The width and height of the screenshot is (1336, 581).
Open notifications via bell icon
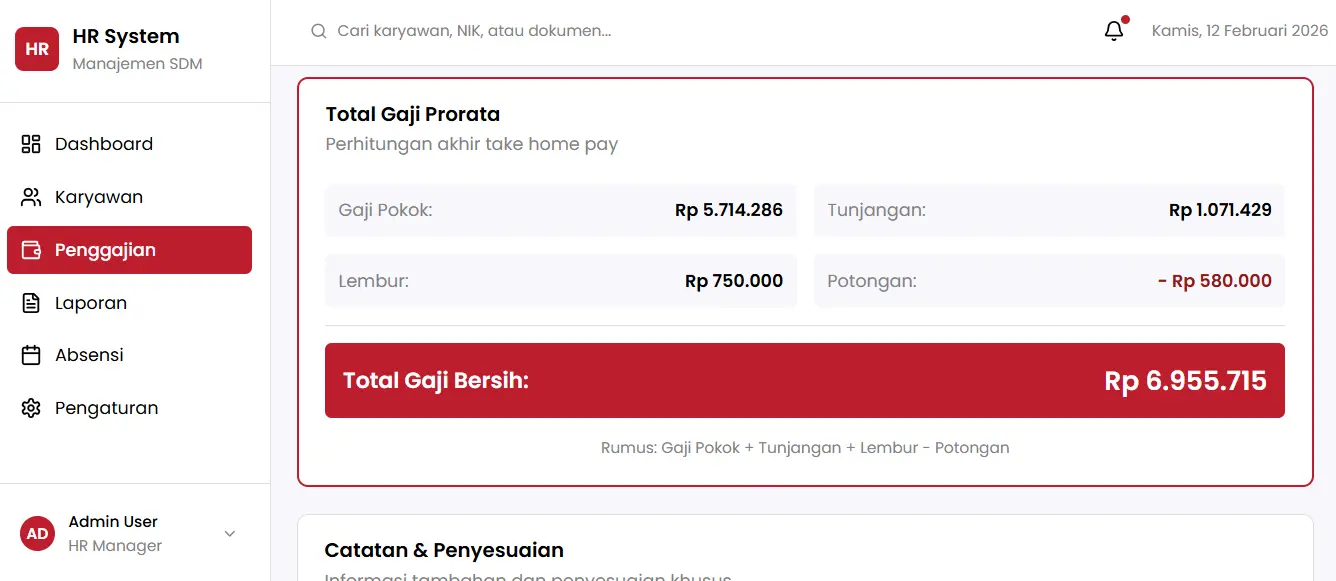click(x=1114, y=31)
